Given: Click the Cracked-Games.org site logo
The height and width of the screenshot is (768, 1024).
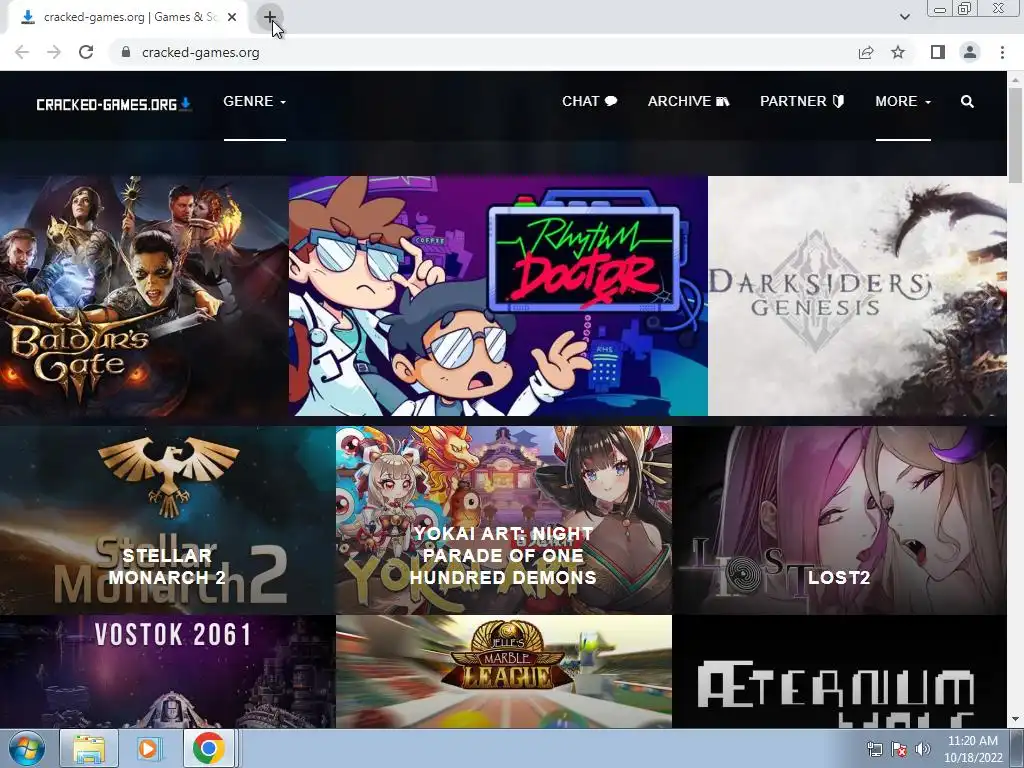Looking at the screenshot, I should coord(114,104).
